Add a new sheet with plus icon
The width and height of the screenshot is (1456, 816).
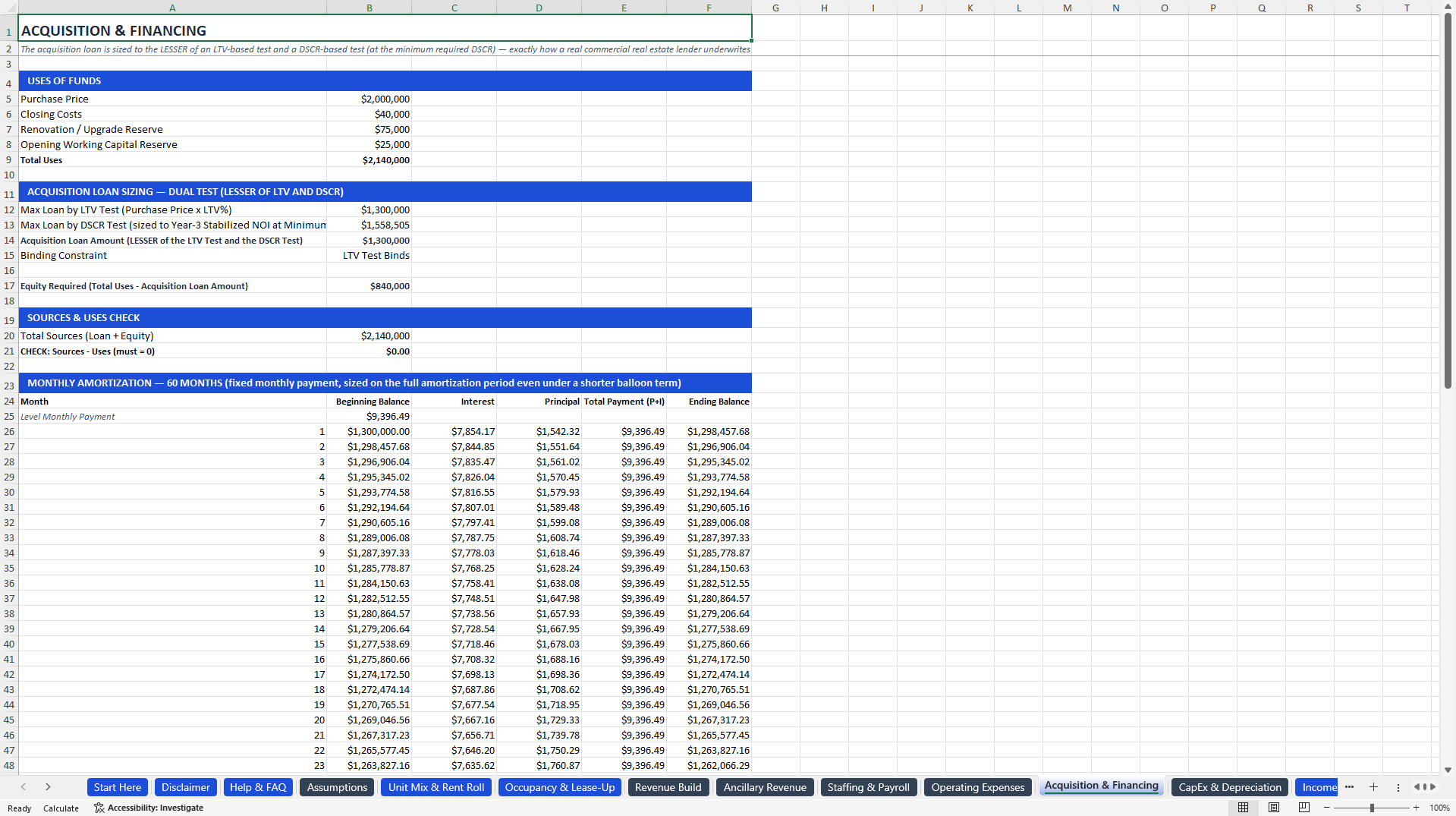click(x=1373, y=787)
